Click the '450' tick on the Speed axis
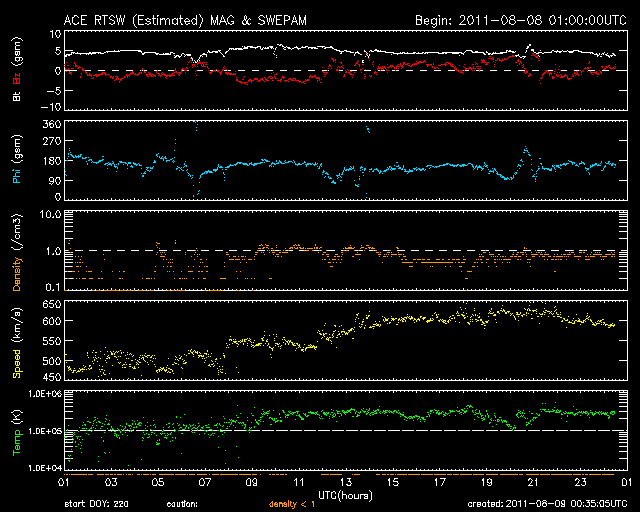The image size is (640, 512). 52,377
